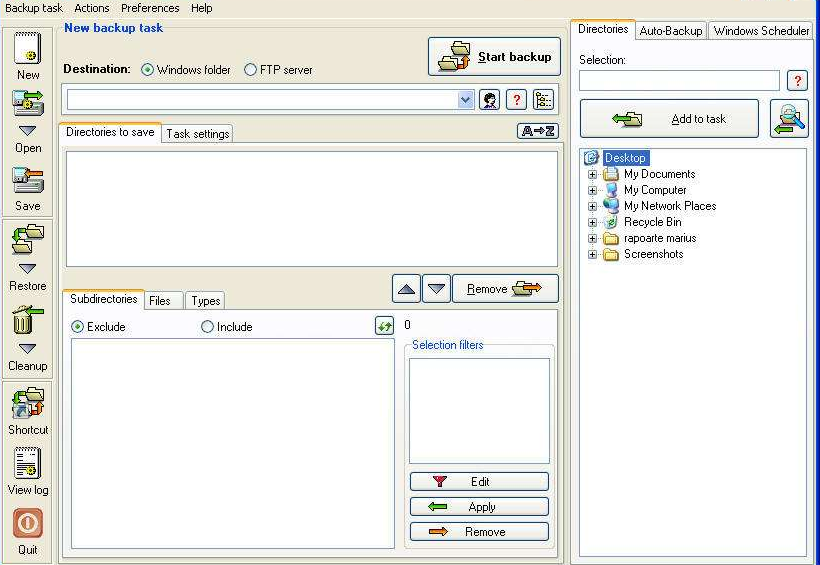Image resolution: width=820 pixels, height=565 pixels.
Task: Click the Apply filter button
Action: click(x=479, y=506)
